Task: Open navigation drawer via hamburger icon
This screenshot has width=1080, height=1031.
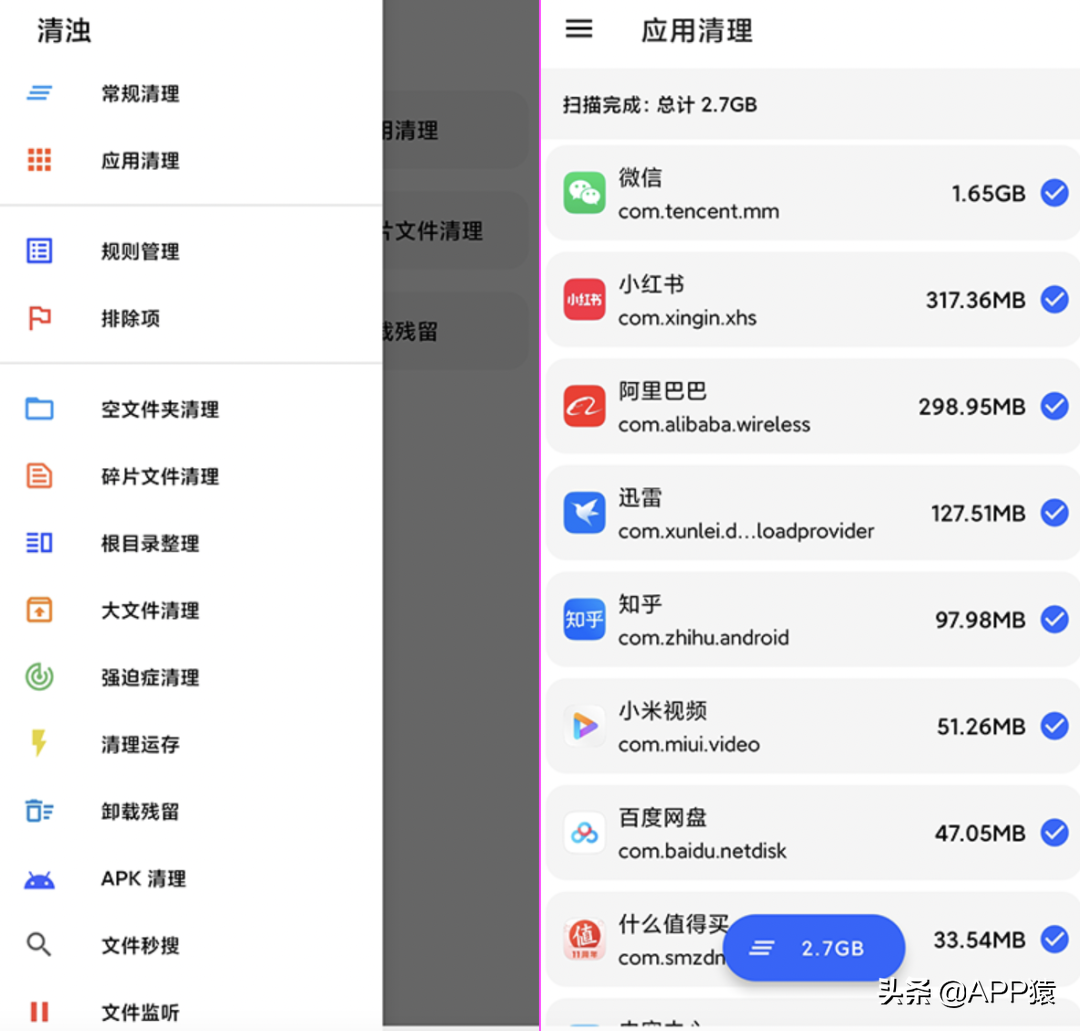Action: (579, 29)
